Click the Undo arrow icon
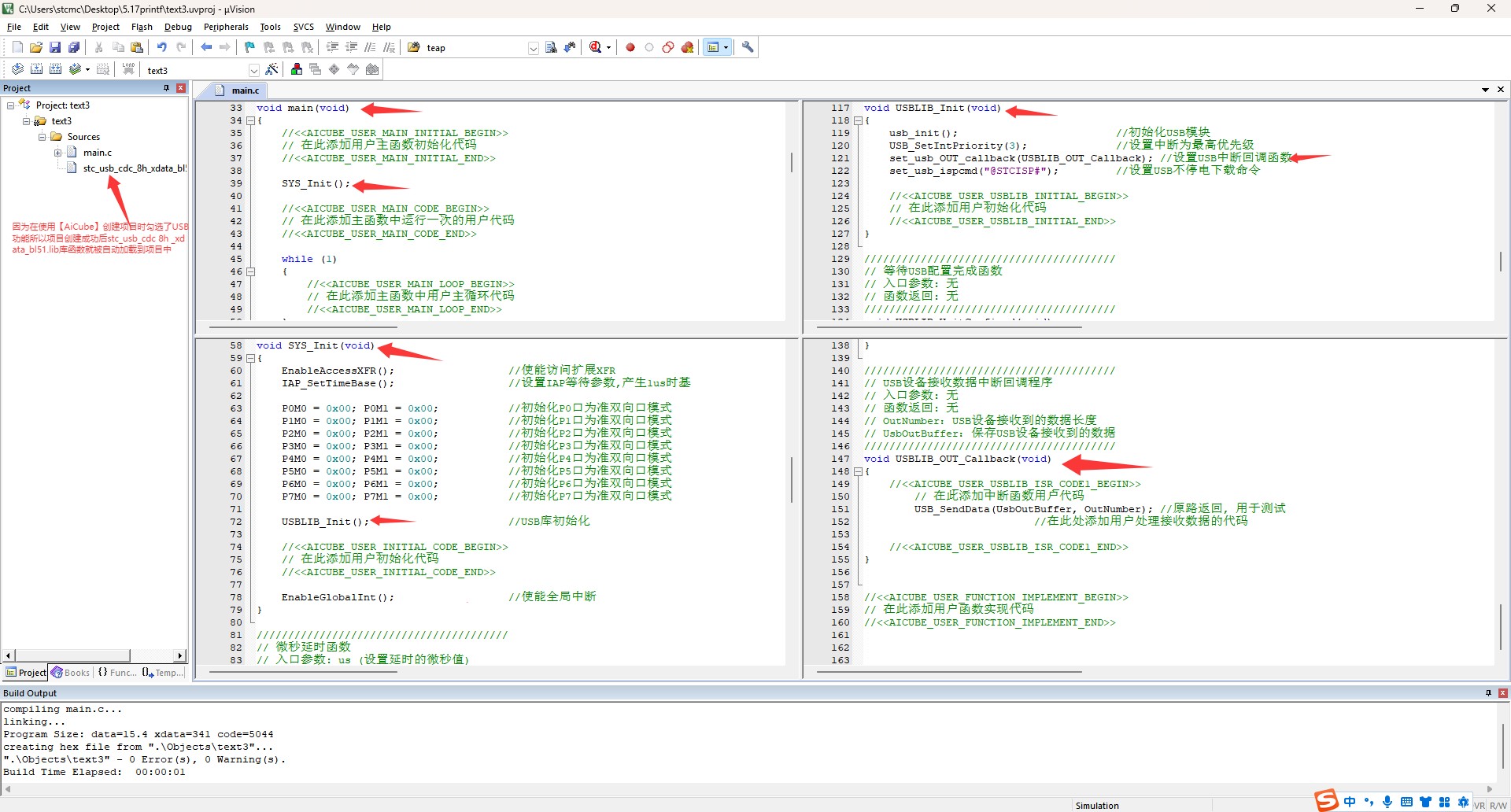Viewport: 1511px width, 812px height. (162, 47)
